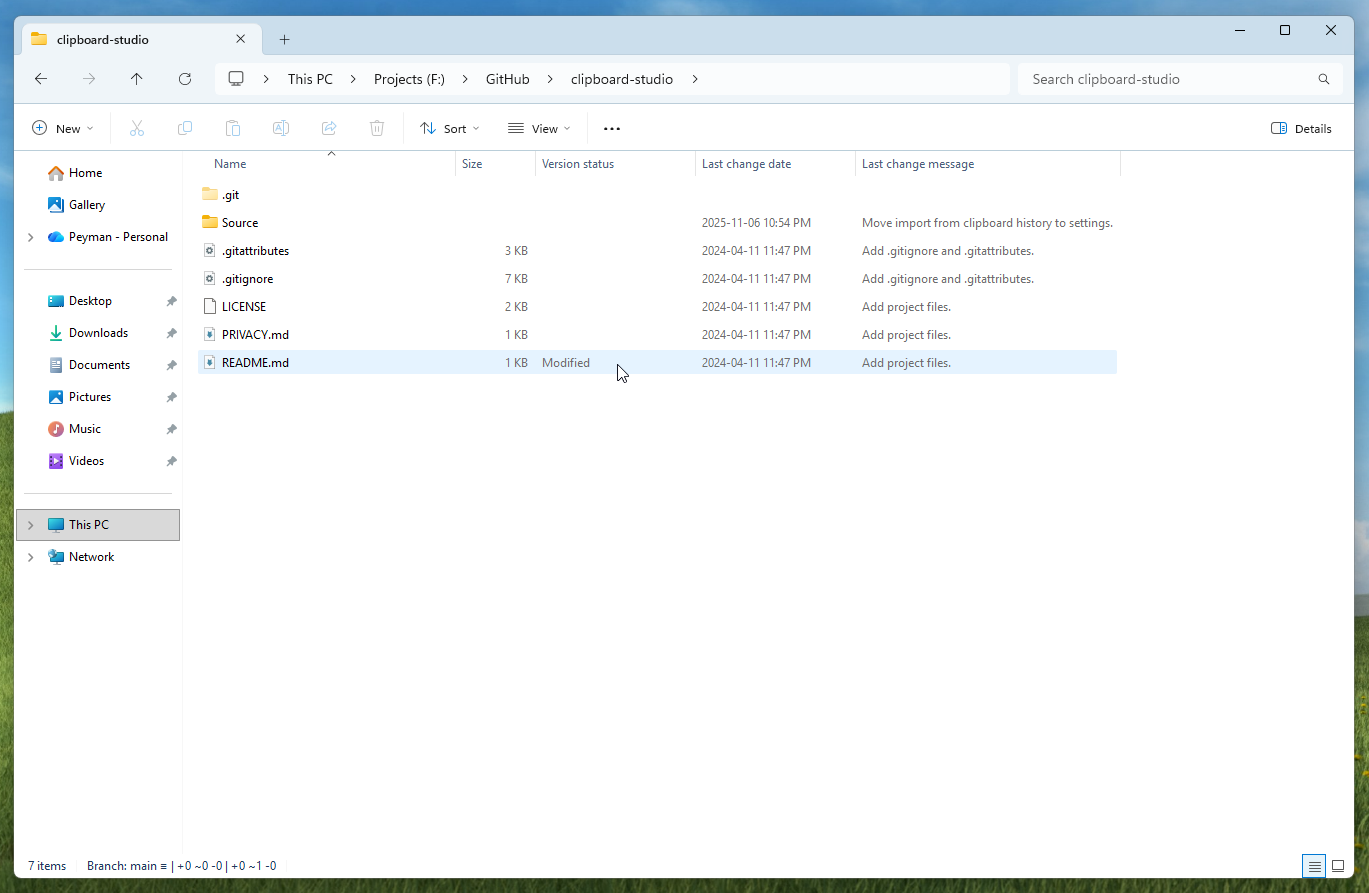Sort by Last change date column
The height and width of the screenshot is (893, 1369).
[775, 164]
